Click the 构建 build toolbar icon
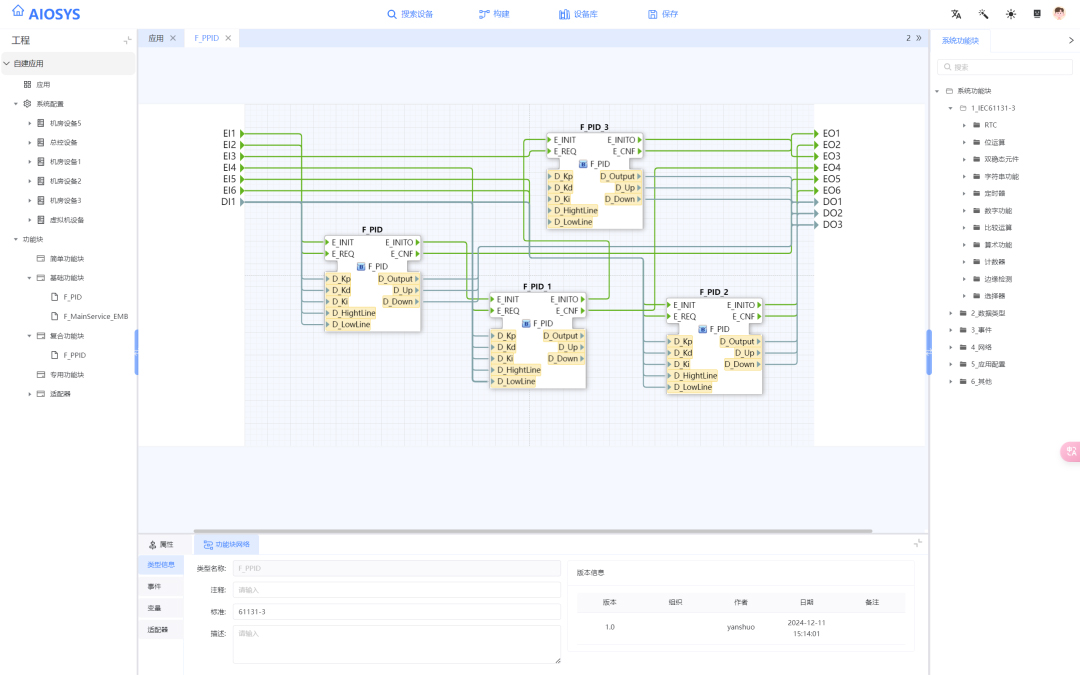Viewport: 1080px width, 675px height. click(x=484, y=14)
